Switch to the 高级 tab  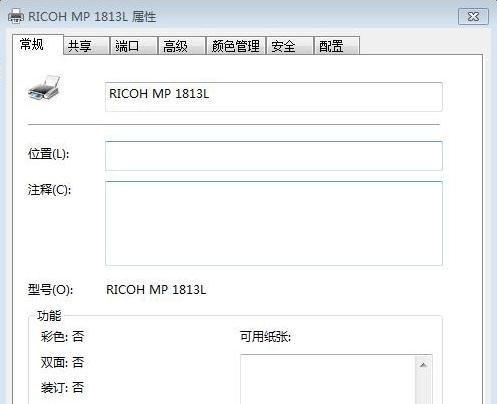coord(181,46)
